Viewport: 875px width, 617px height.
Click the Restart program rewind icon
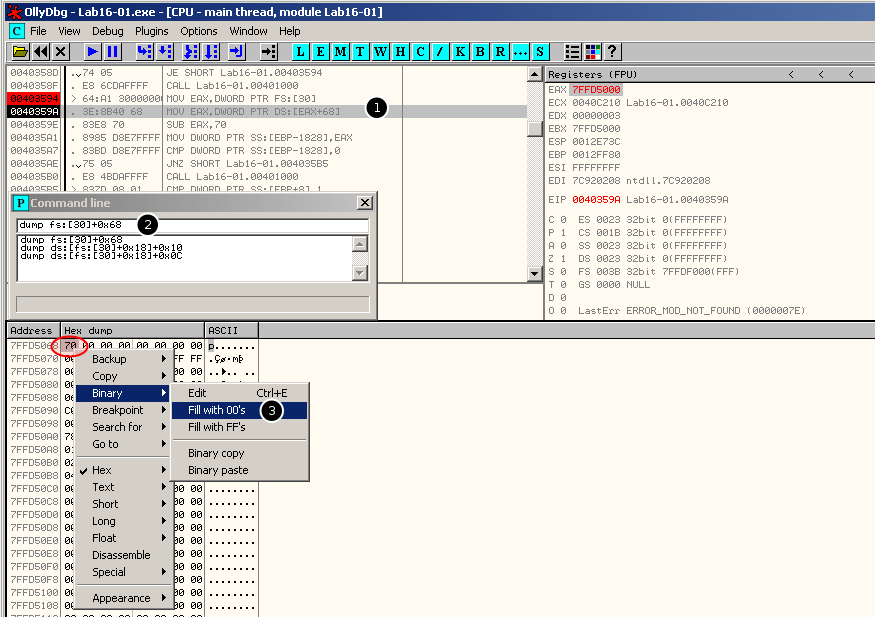coord(41,51)
